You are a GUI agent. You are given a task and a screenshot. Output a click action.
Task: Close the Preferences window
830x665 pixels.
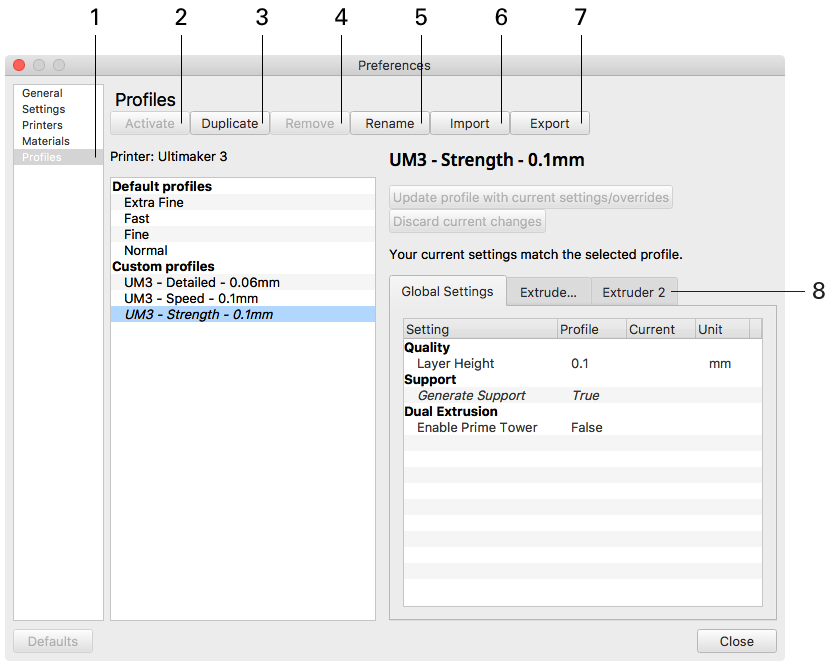point(737,641)
